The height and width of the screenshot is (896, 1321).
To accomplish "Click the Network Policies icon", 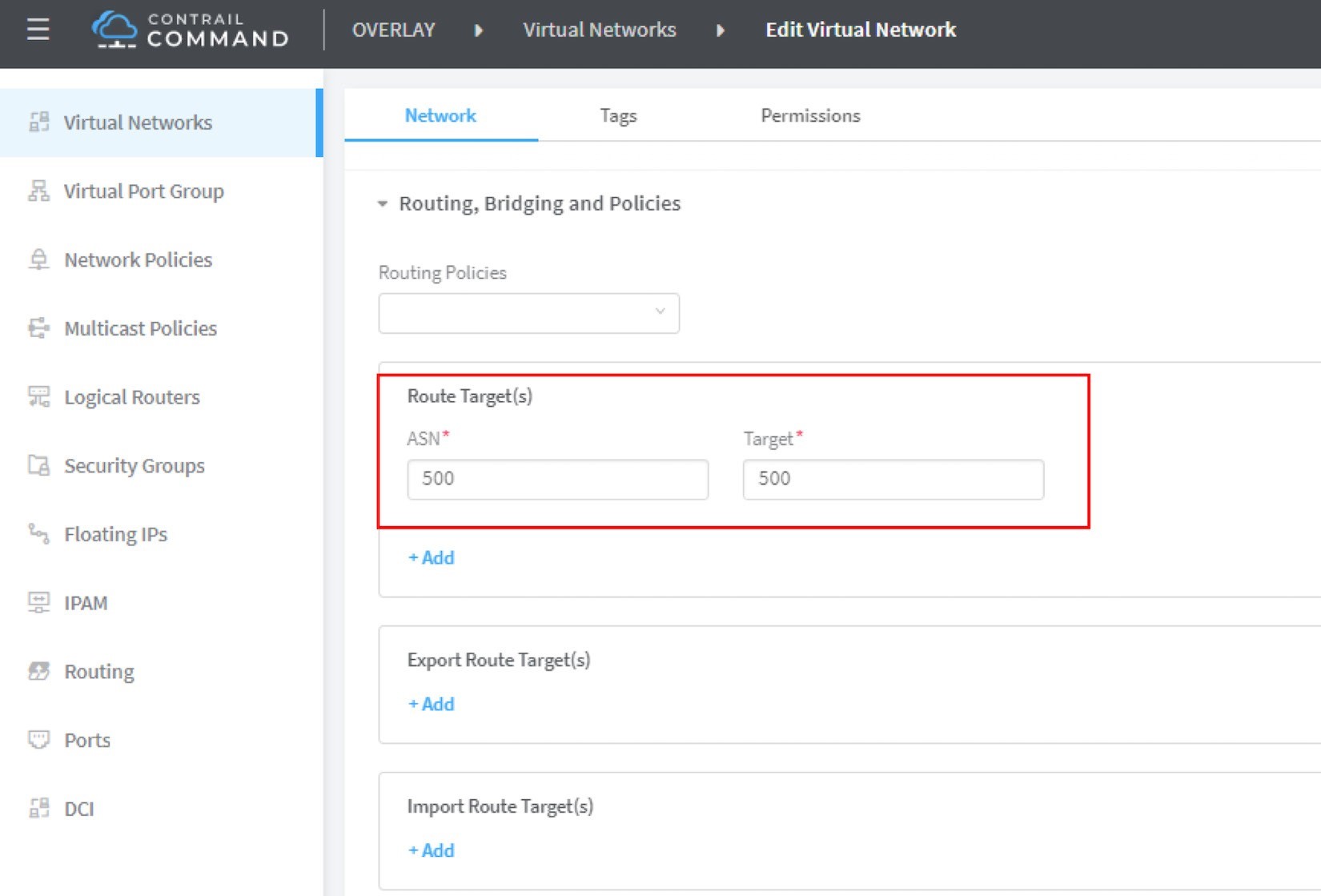I will pos(38,259).
